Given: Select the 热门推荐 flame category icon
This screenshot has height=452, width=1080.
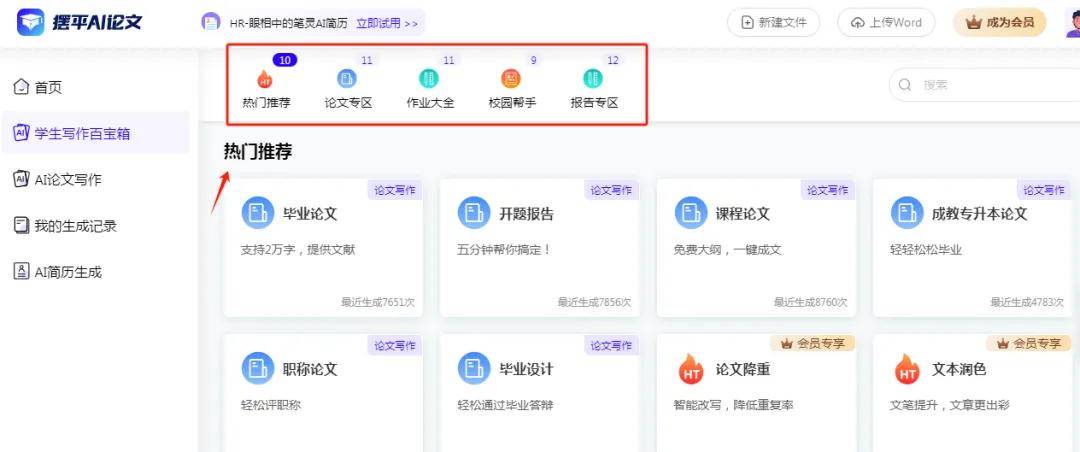Looking at the screenshot, I should pos(265,79).
